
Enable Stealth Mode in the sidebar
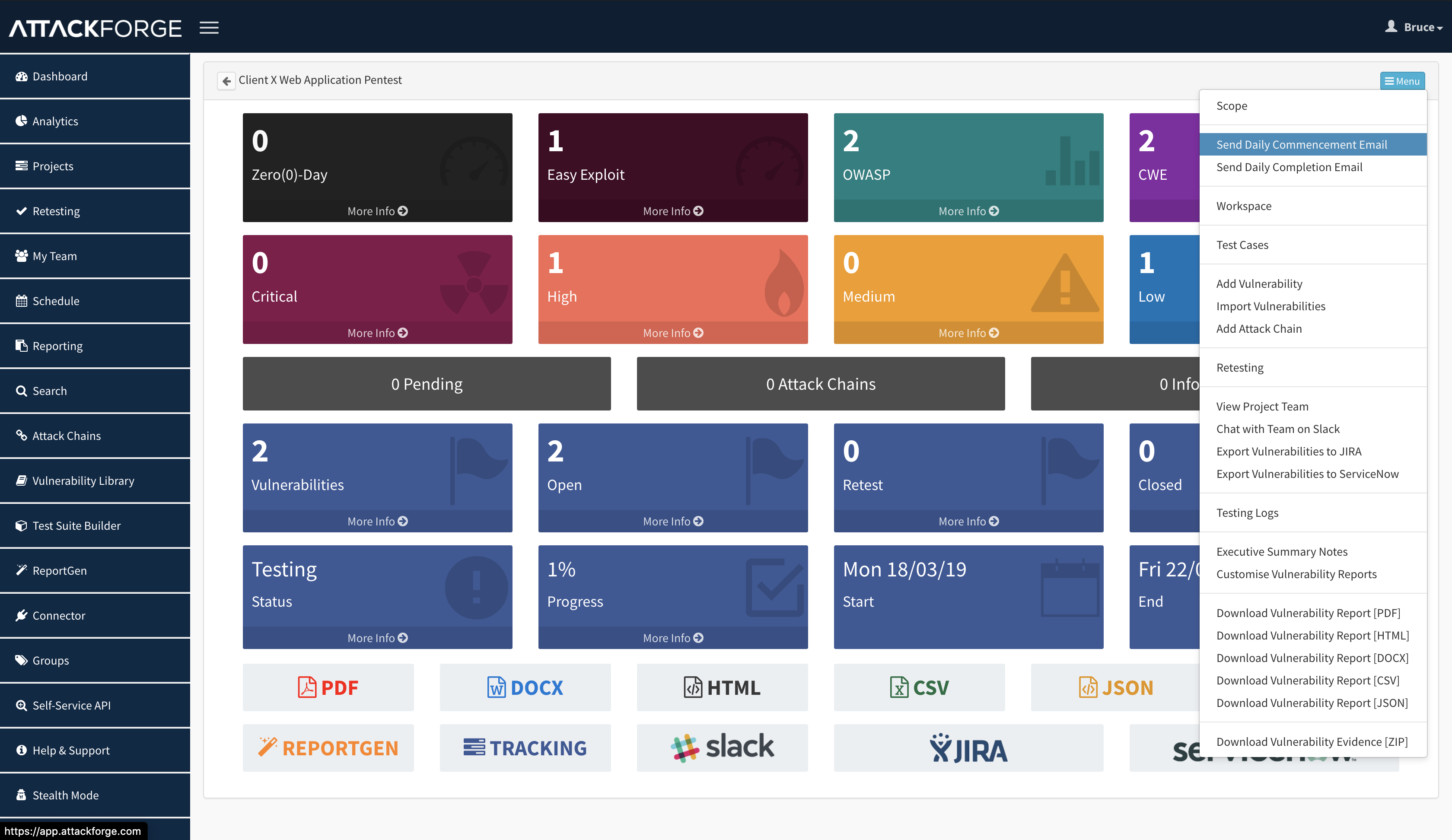tap(95, 795)
